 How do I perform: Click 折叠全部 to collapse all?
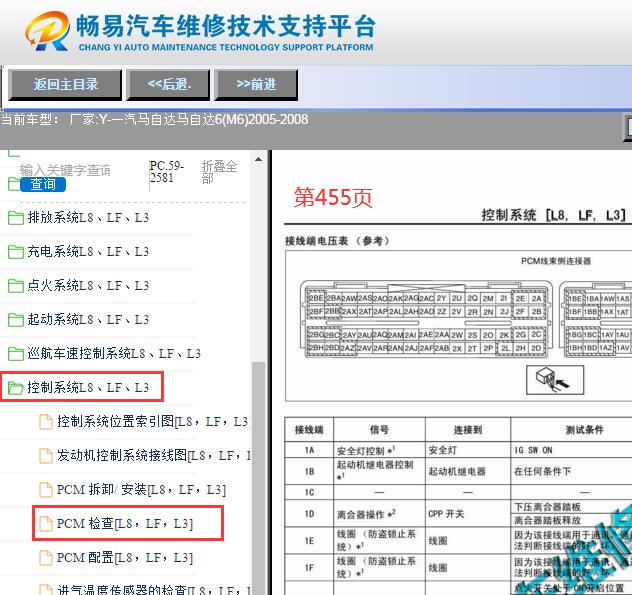[219, 172]
